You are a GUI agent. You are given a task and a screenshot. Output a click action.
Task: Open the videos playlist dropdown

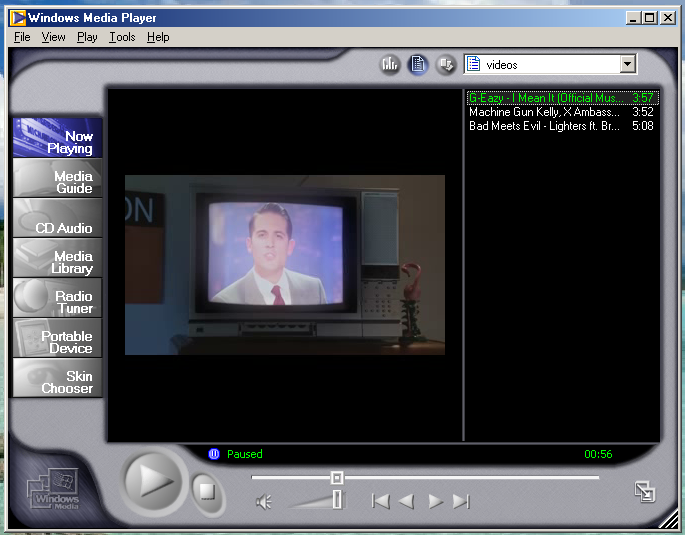627,65
